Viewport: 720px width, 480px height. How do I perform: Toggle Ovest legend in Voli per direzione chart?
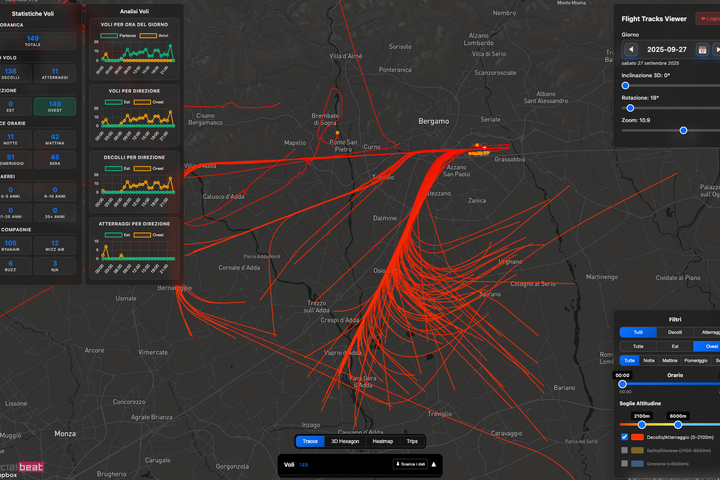(149, 102)
